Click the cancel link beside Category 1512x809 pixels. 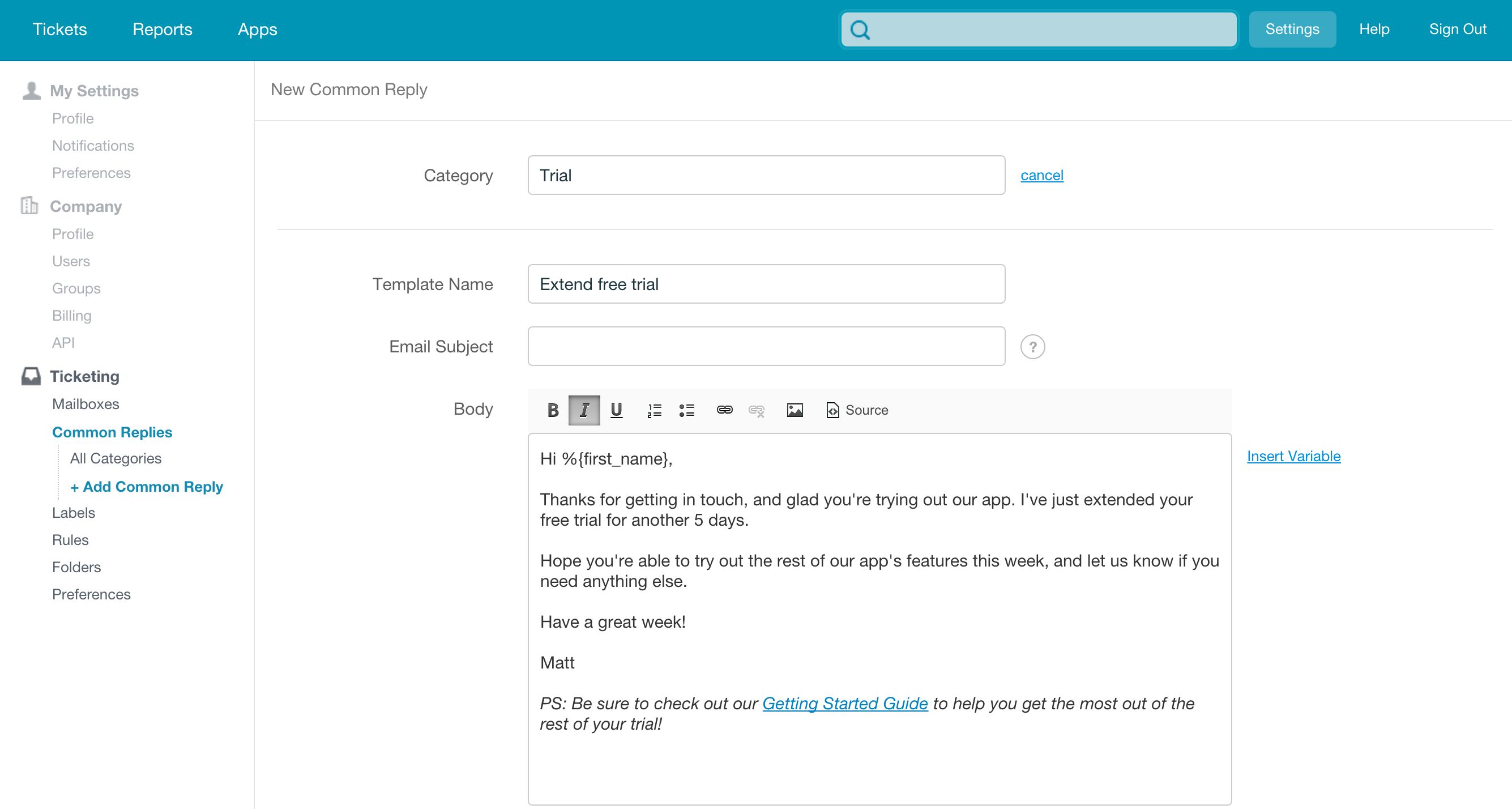1041,175
